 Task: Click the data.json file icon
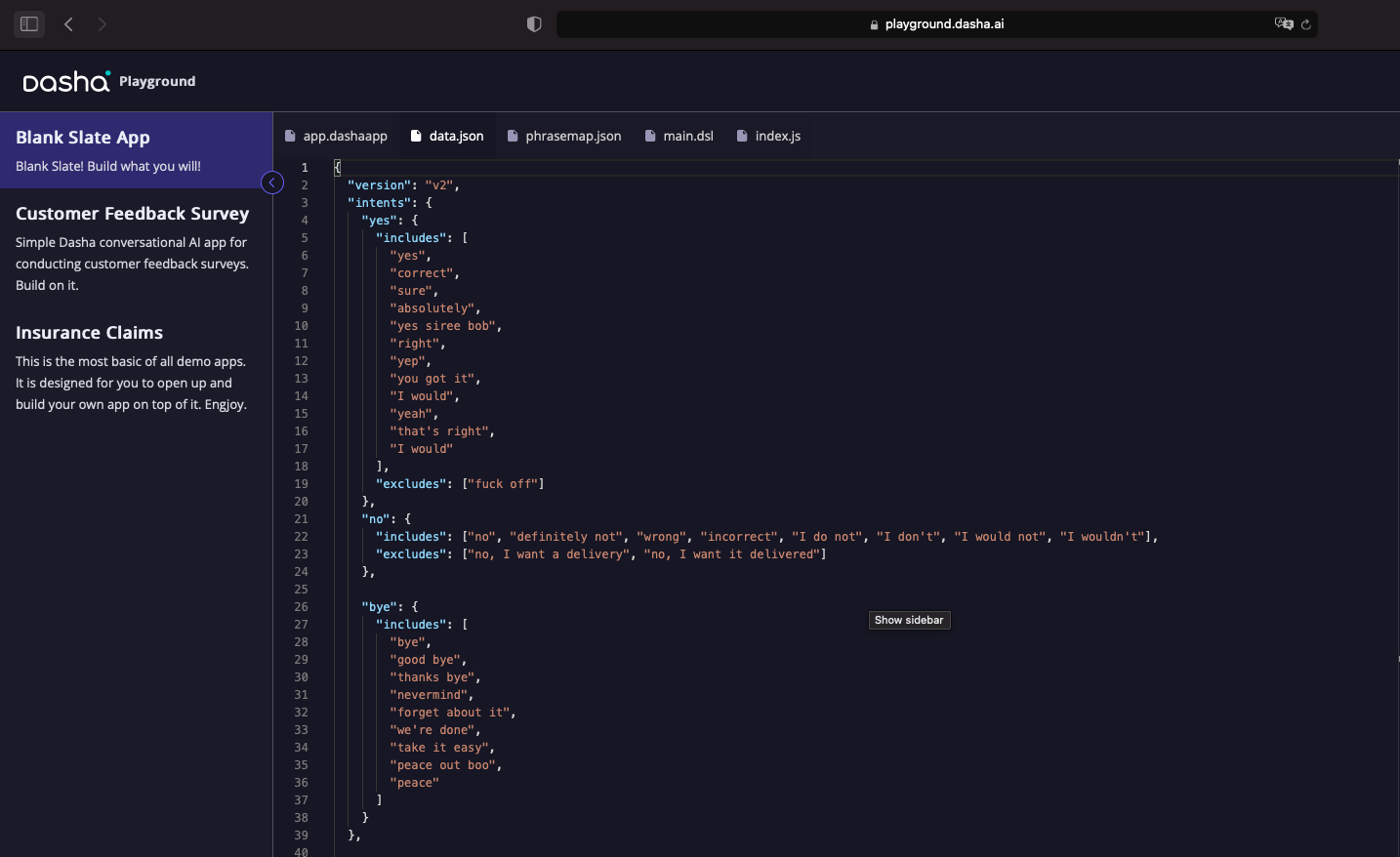pos(416,136)
